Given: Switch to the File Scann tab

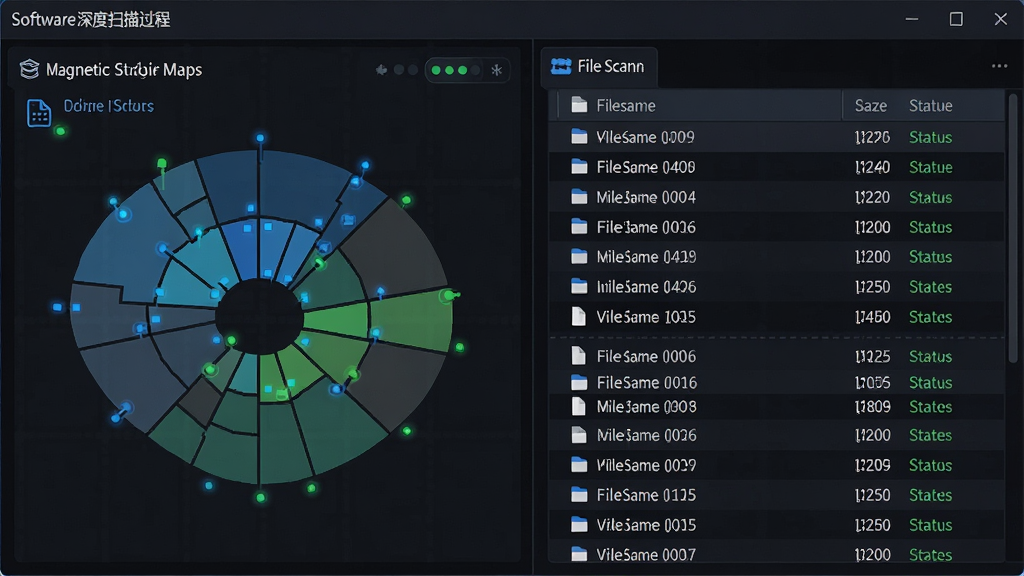Looking at the screenshot, I should (599, 67).
